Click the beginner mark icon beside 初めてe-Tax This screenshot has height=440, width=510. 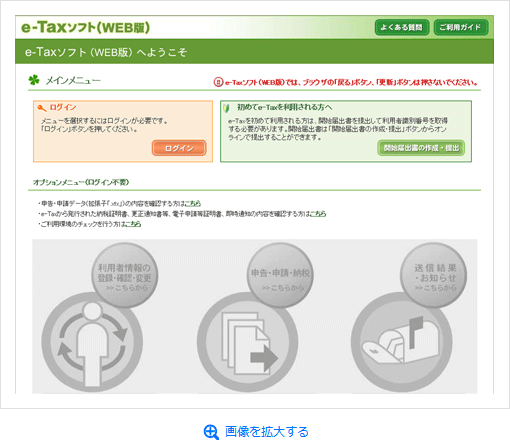[227, 108]
